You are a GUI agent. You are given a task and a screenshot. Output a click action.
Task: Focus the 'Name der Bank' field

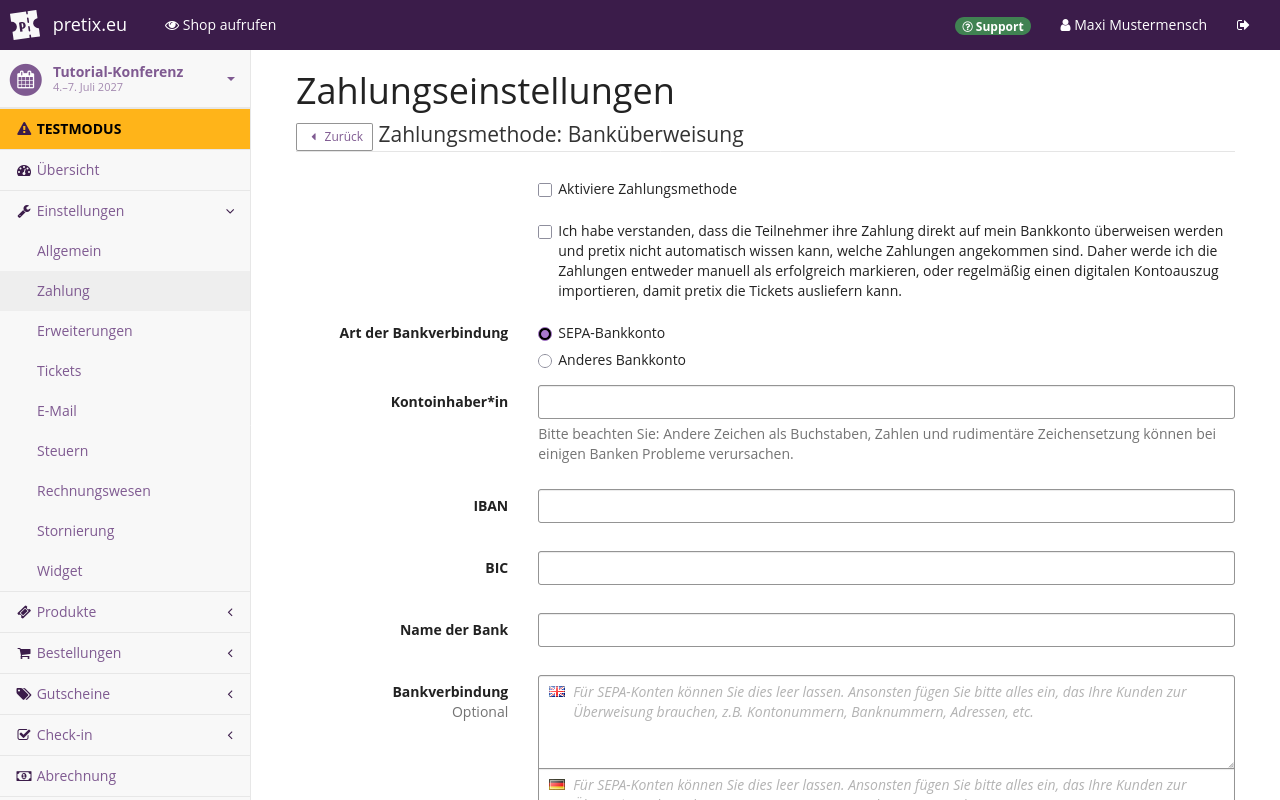coord(886,630)
